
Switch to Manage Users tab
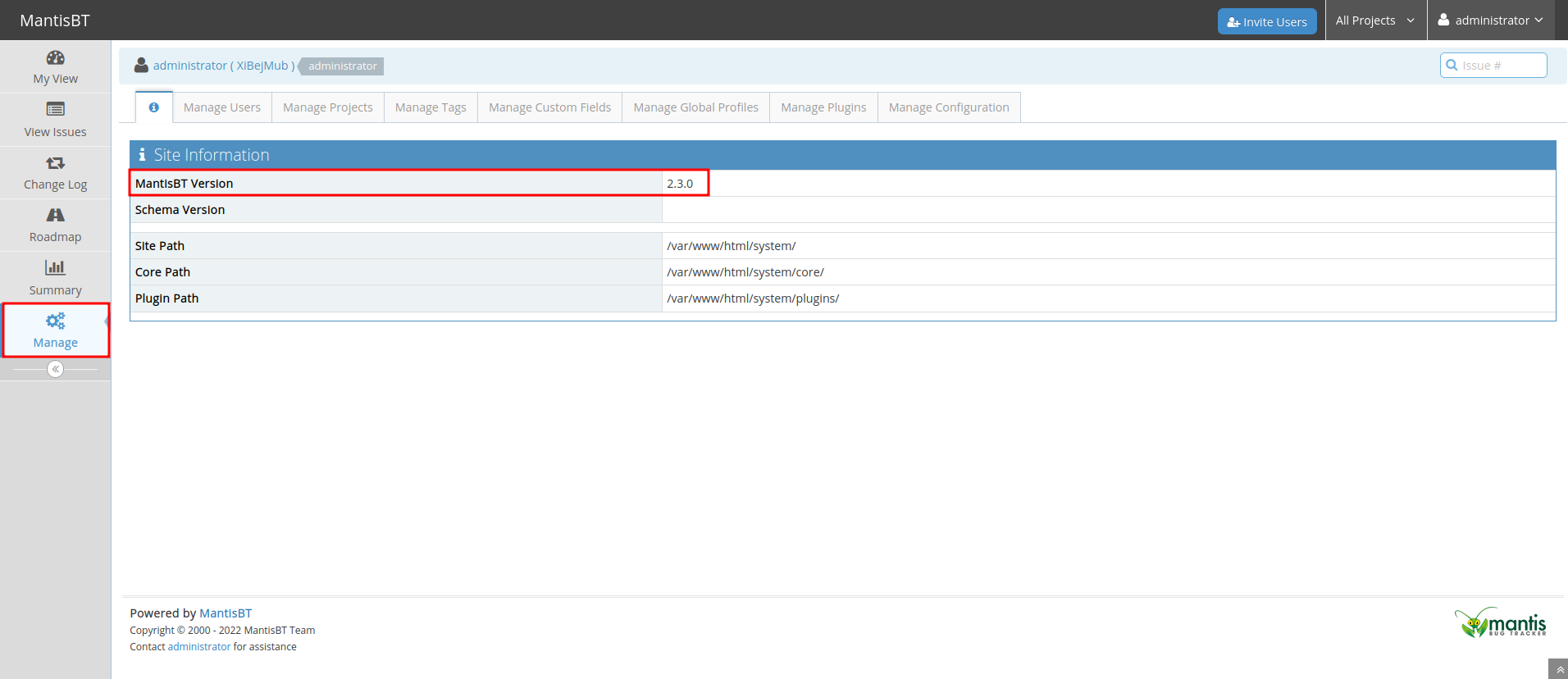[x=222, y=107]
